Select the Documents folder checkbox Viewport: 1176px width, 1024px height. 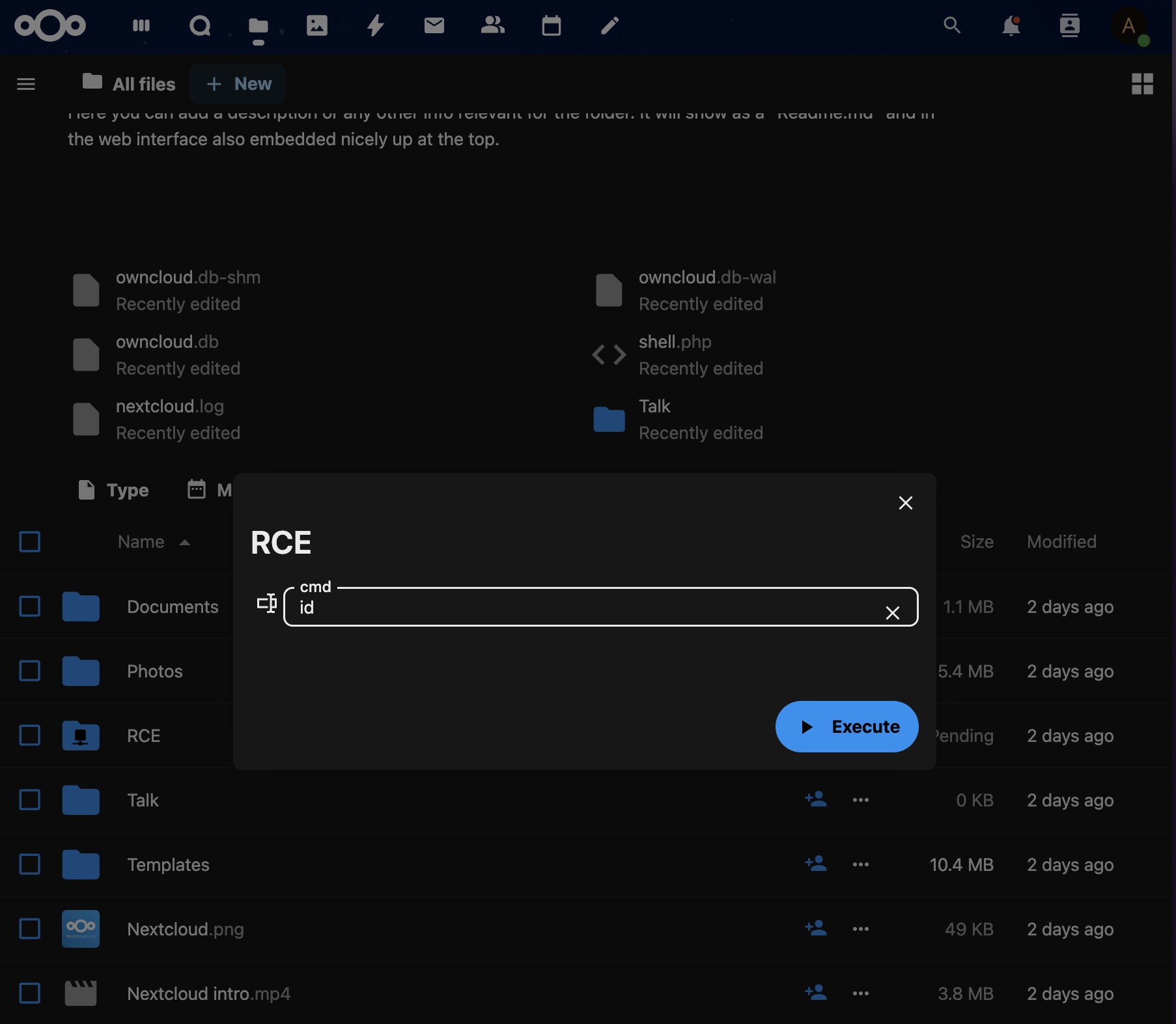tap(30, 606)
